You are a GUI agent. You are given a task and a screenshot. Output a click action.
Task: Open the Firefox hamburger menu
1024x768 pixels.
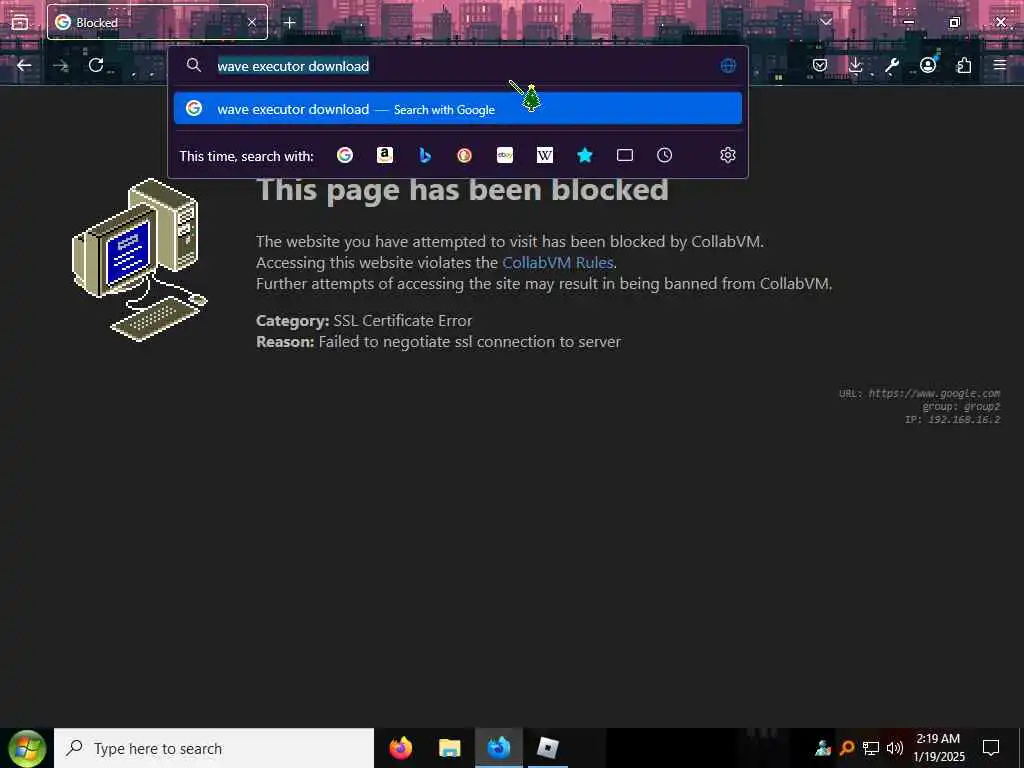click(1000, 65)
